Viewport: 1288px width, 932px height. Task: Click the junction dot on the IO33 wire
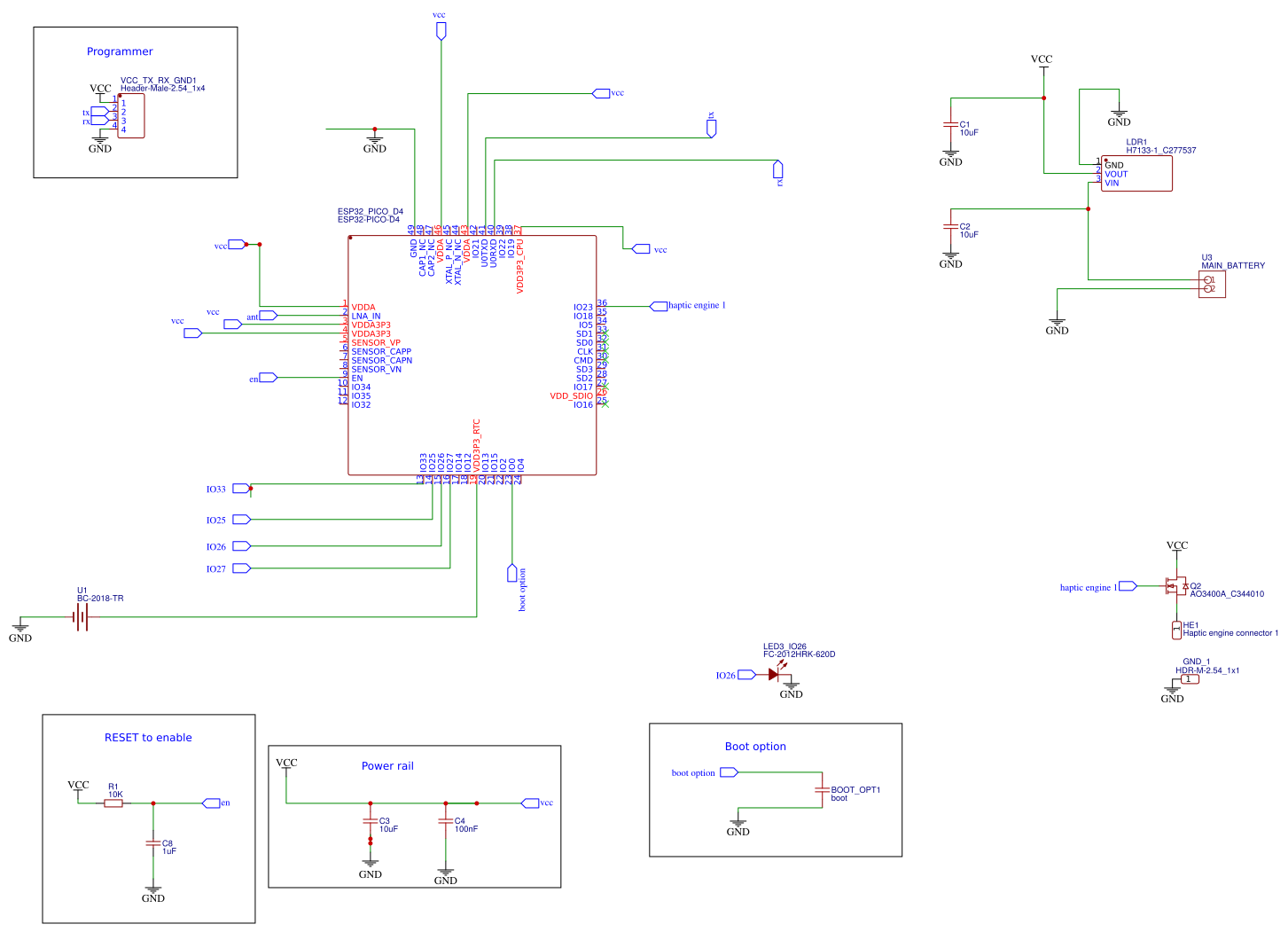[251, 489]
